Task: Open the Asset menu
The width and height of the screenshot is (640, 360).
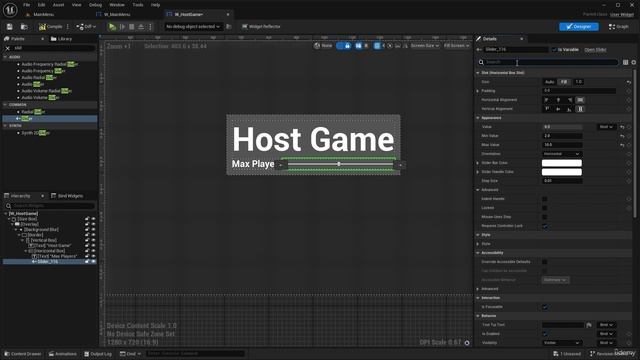Action: click(x=58, y=5)
